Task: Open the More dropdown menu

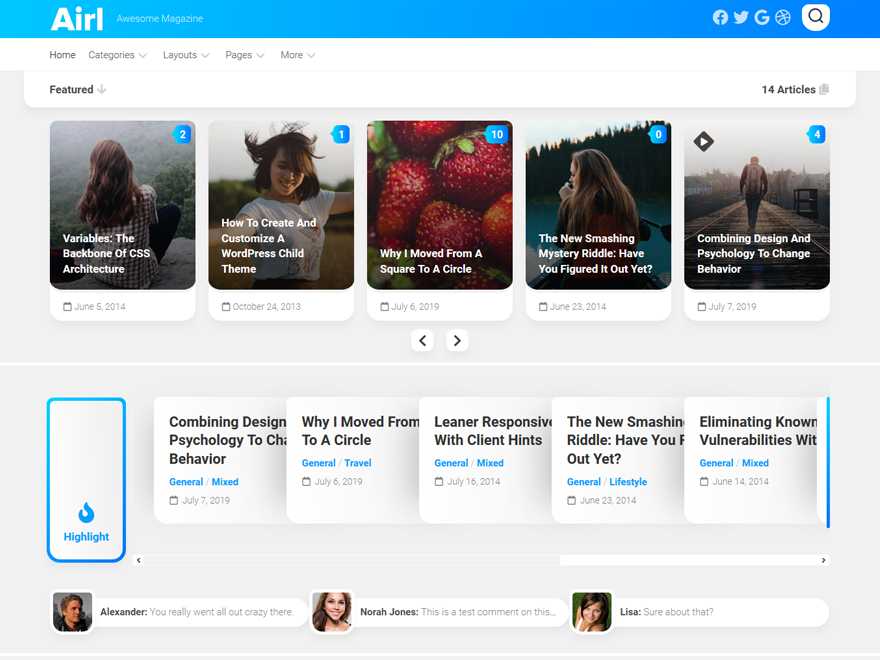Action: click(x=297, y=55)
